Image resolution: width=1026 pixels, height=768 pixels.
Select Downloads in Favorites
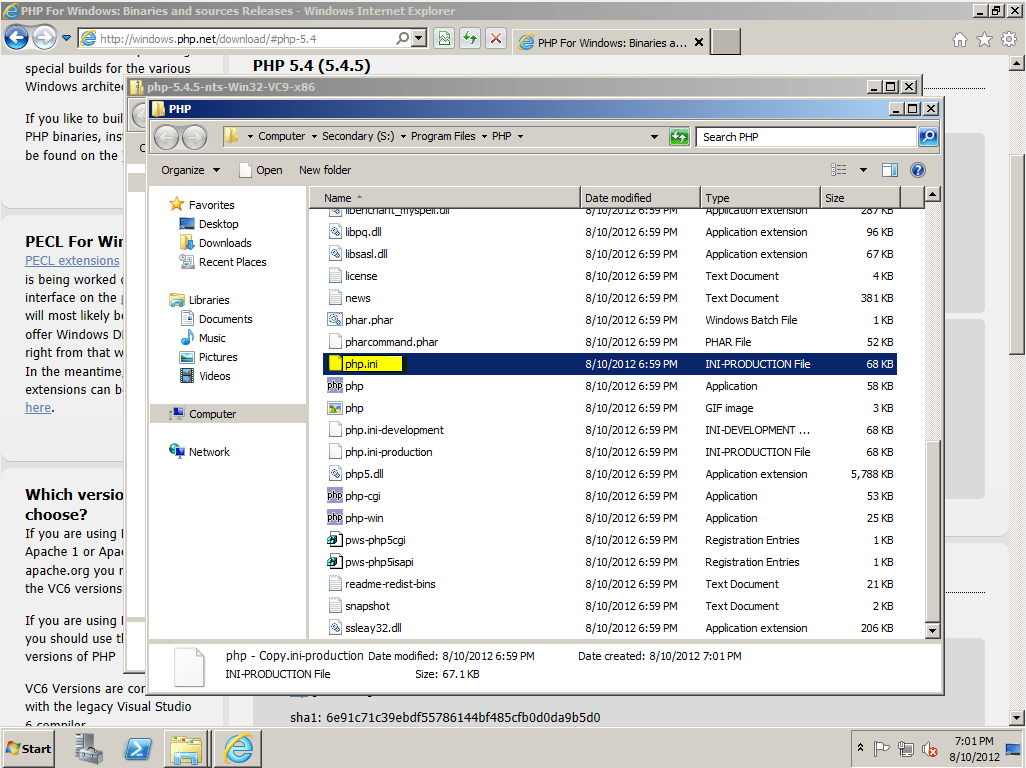point(216,243)
